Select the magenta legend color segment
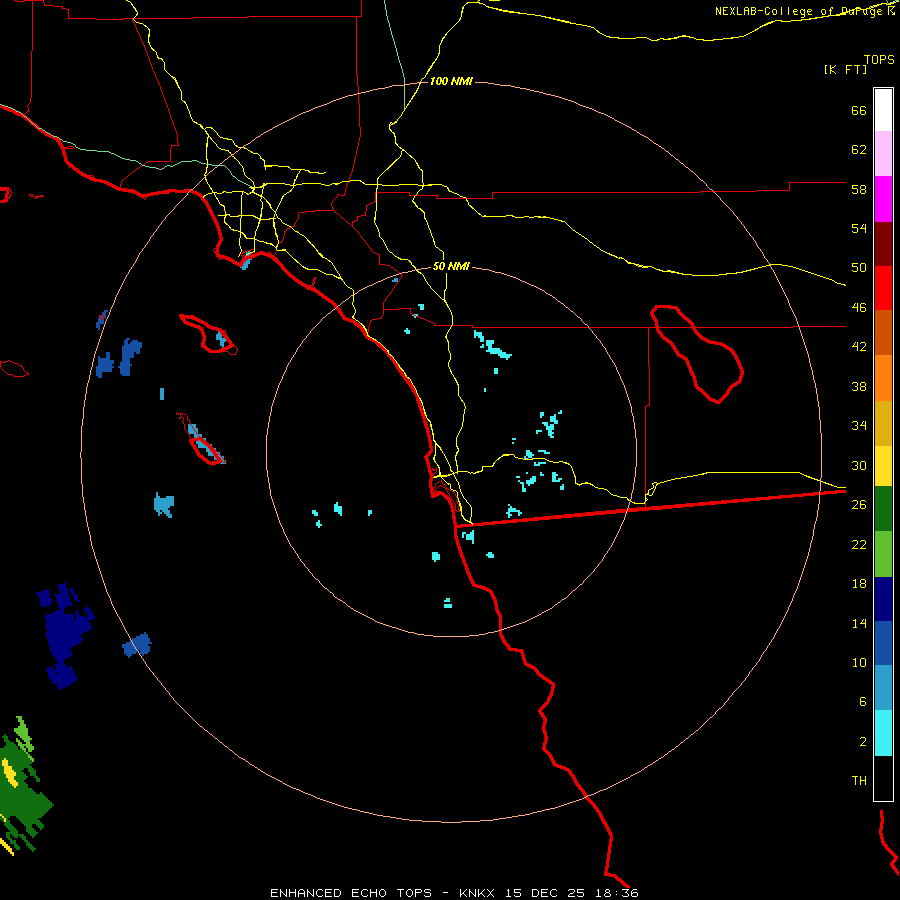The width and height of the screenshot is (900, 900). 883,199
